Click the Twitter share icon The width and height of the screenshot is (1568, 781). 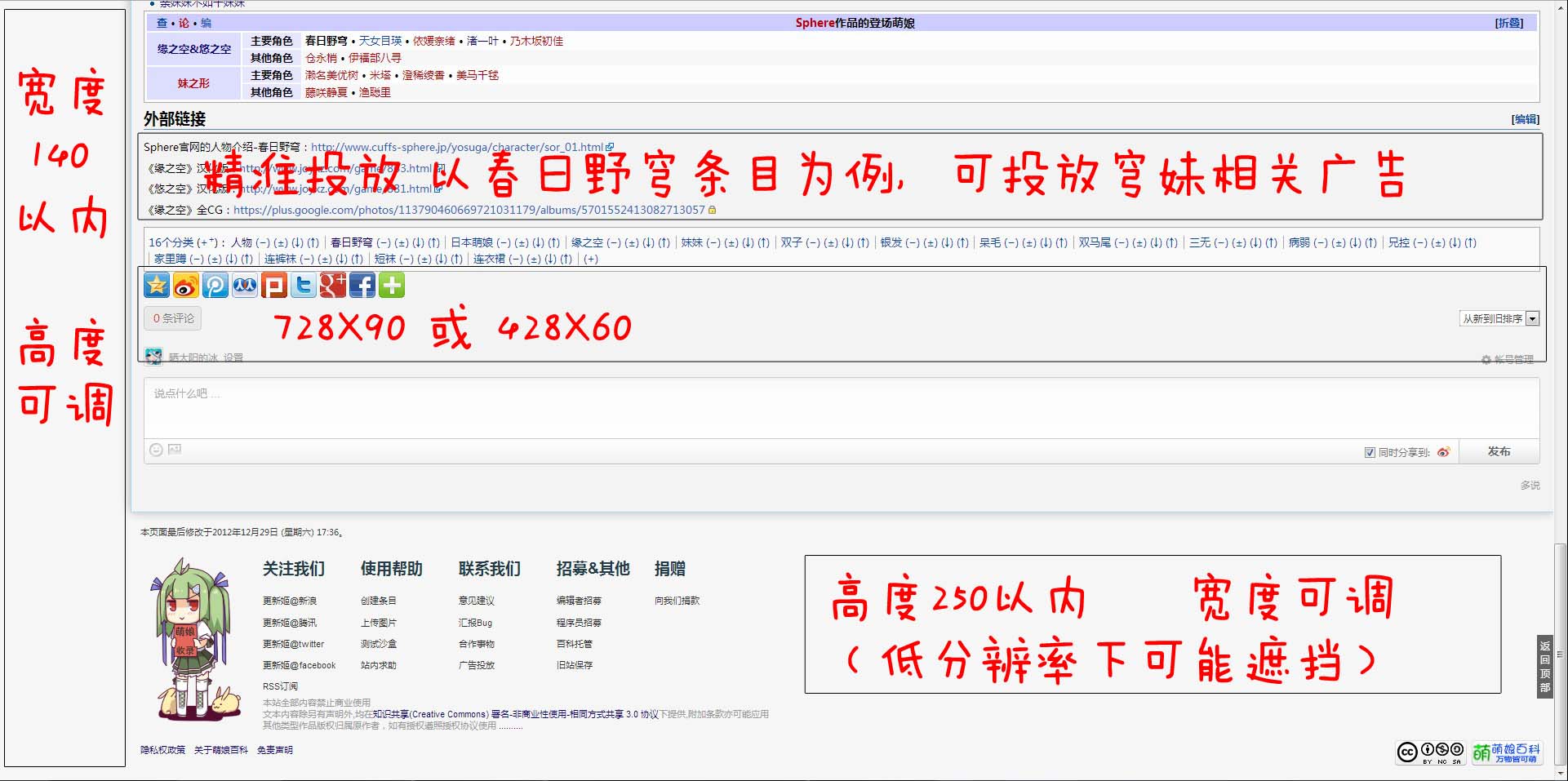[304, 285]
